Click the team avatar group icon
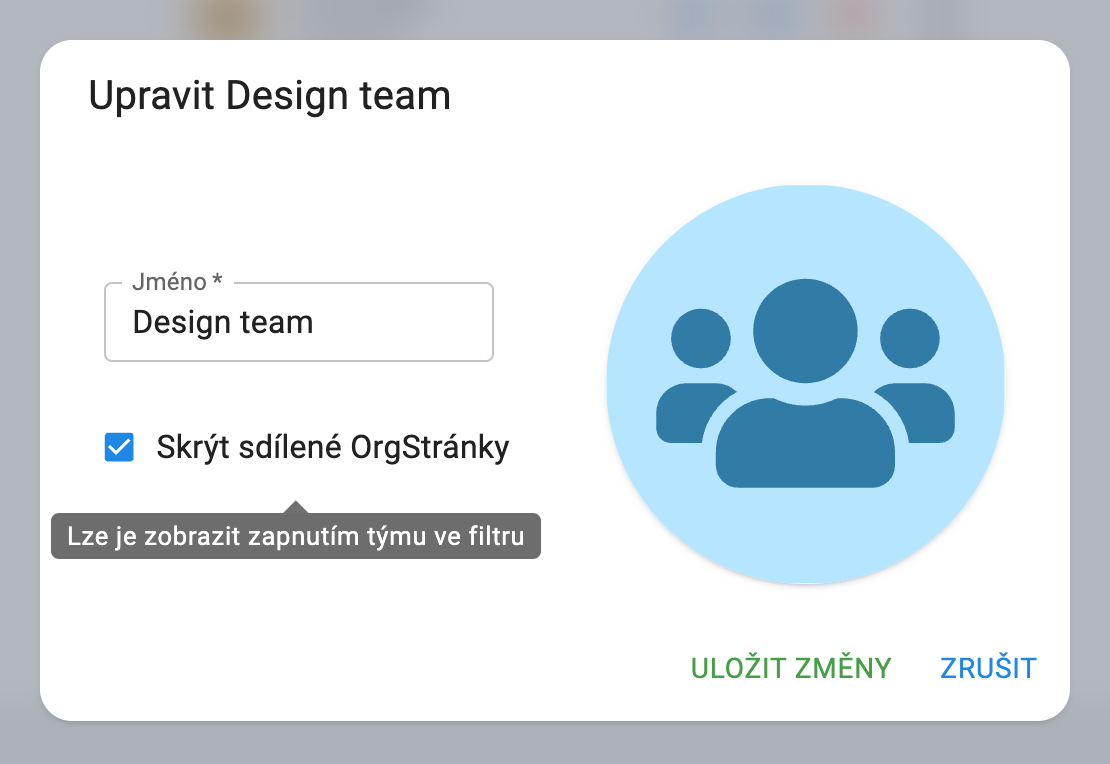This screenshot has height=764, width=1110. point(805,385)
